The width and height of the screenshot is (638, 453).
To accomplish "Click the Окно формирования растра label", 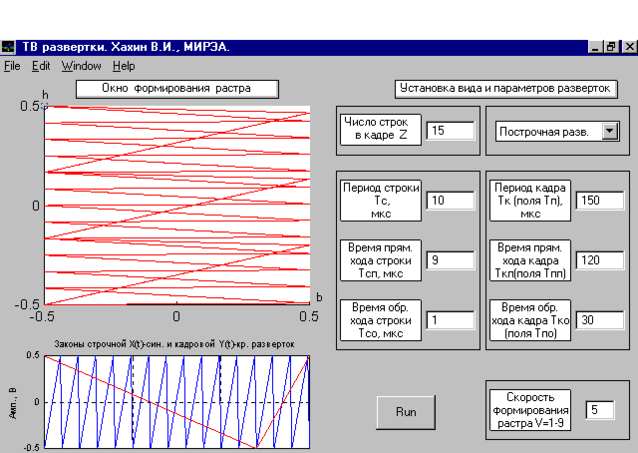I will pyautogui.click(x=177, y=89).
